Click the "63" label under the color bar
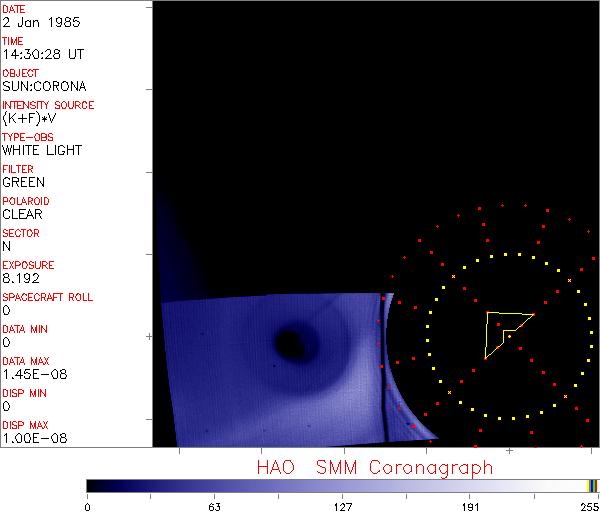This screenshot has width=600, height=512. click(x=214, y=505)
